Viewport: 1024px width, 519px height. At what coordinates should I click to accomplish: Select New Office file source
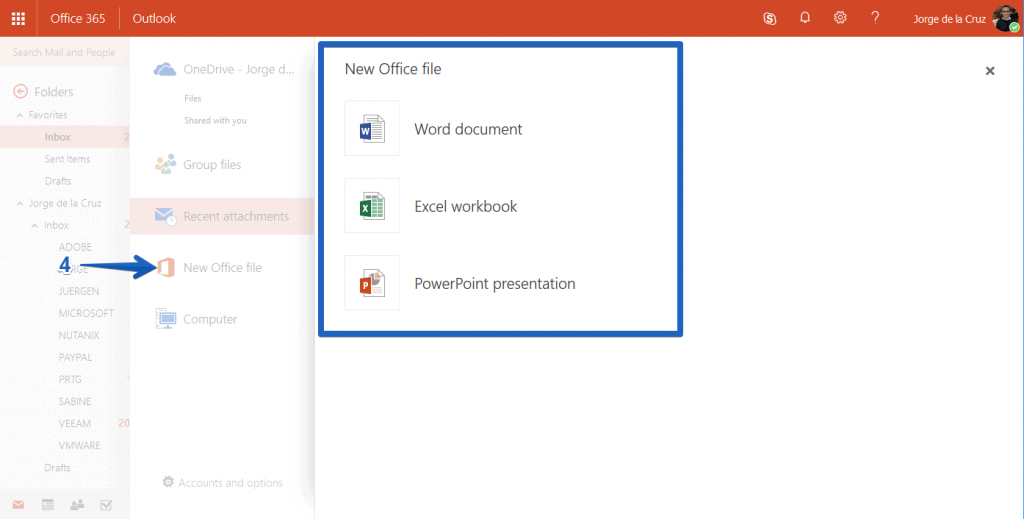(x=221, y=267)
